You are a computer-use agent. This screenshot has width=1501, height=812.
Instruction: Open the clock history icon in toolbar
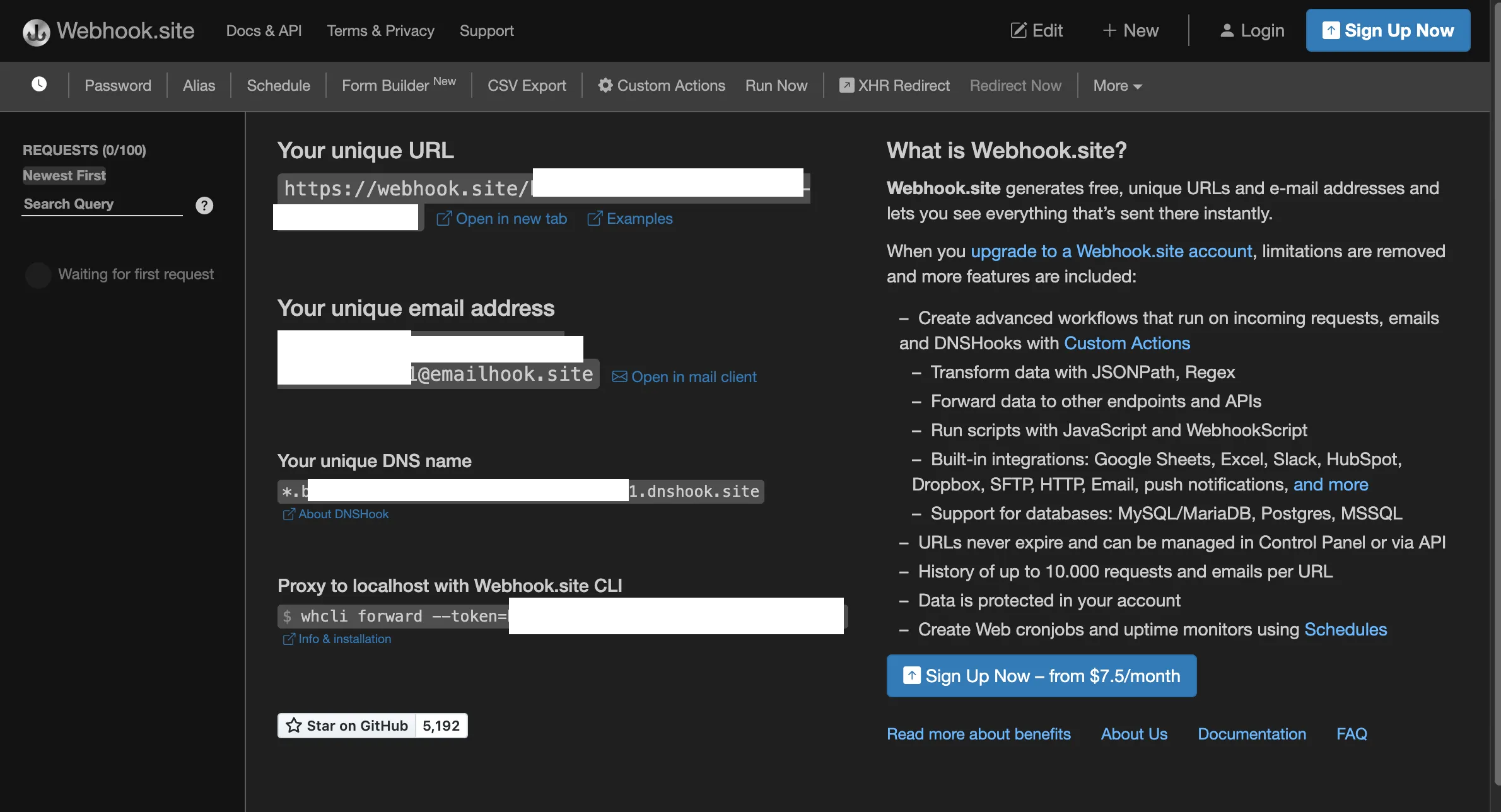pyautogui.click(x=39, y=84)
